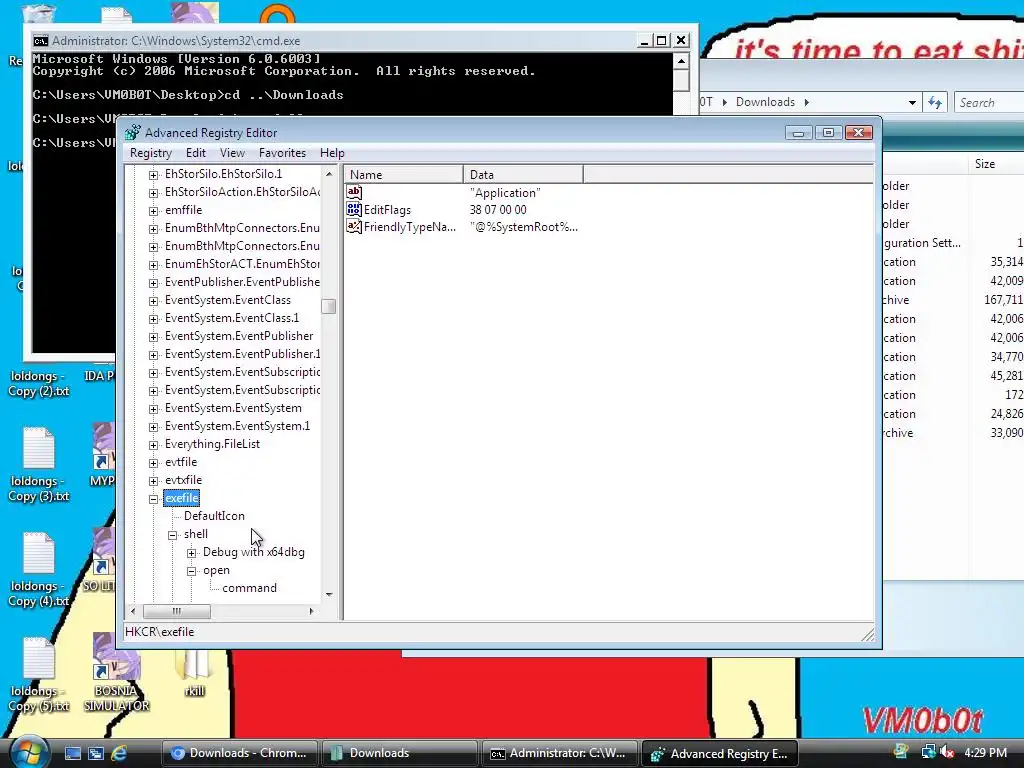
Task: Open the loldongs - Copy (3).txt desktop file
Action: [39, 464]
